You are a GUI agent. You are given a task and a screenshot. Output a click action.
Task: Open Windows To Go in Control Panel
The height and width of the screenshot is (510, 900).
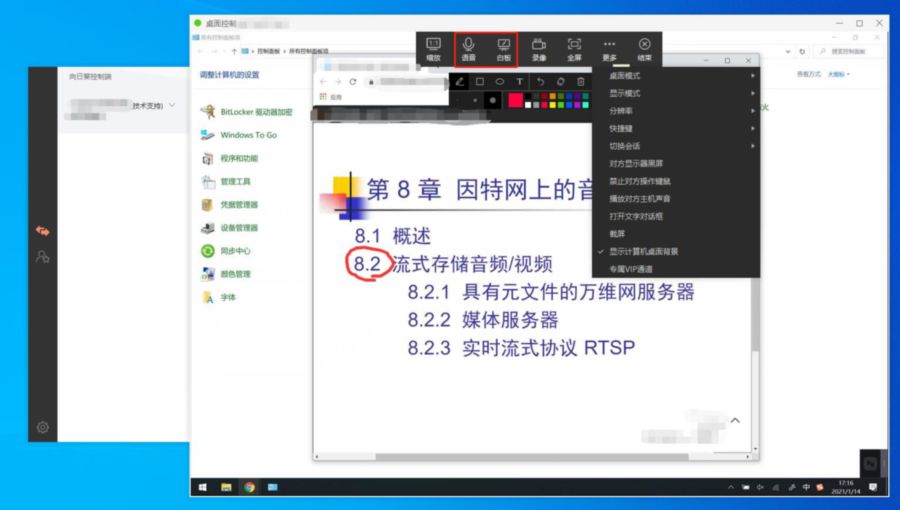click(x=239, y=135)
